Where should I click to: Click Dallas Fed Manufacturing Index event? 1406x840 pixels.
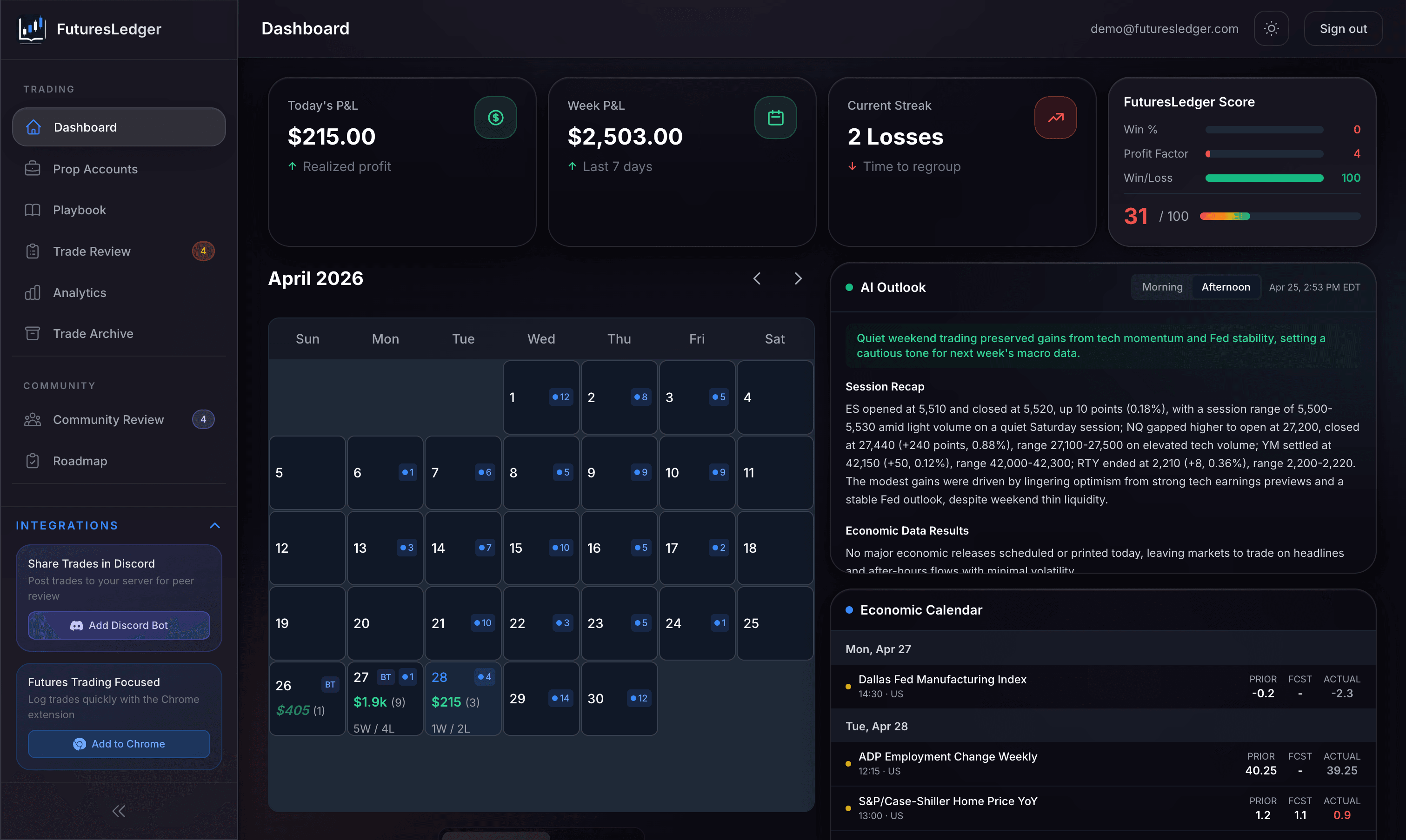[x=1103, y=686]
